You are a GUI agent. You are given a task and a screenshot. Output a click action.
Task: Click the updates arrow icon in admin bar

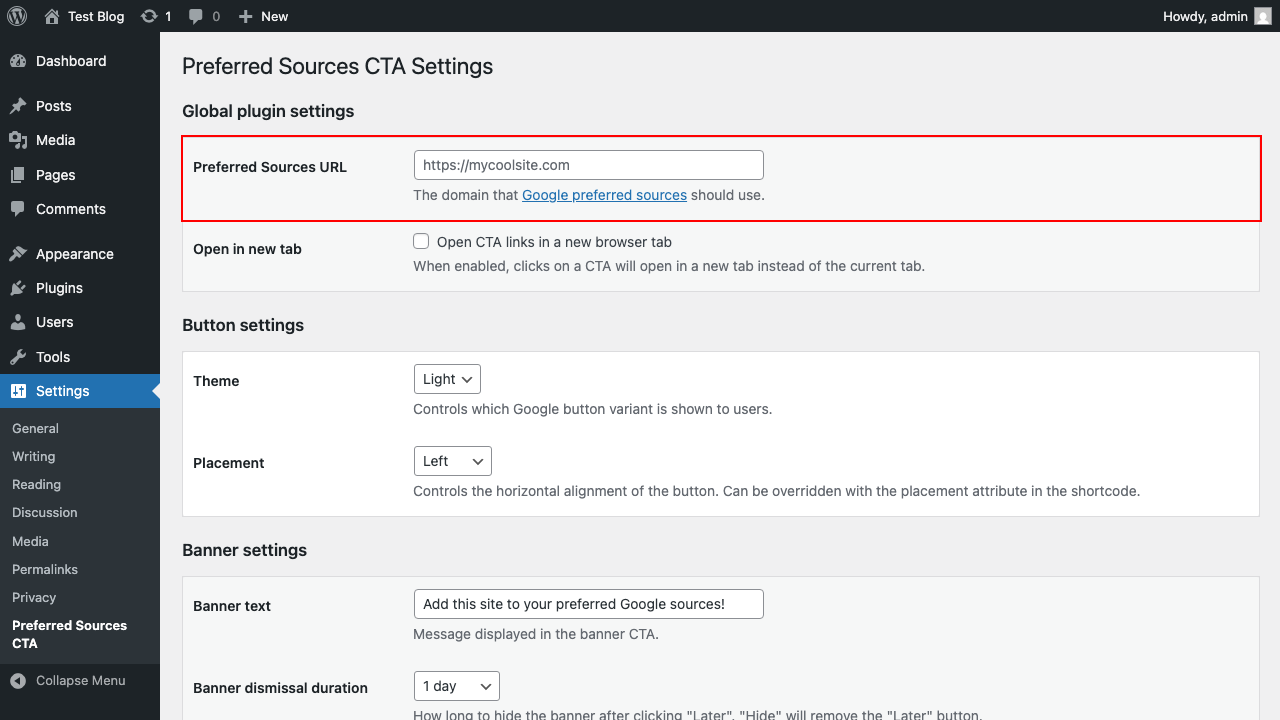[148, 16]
